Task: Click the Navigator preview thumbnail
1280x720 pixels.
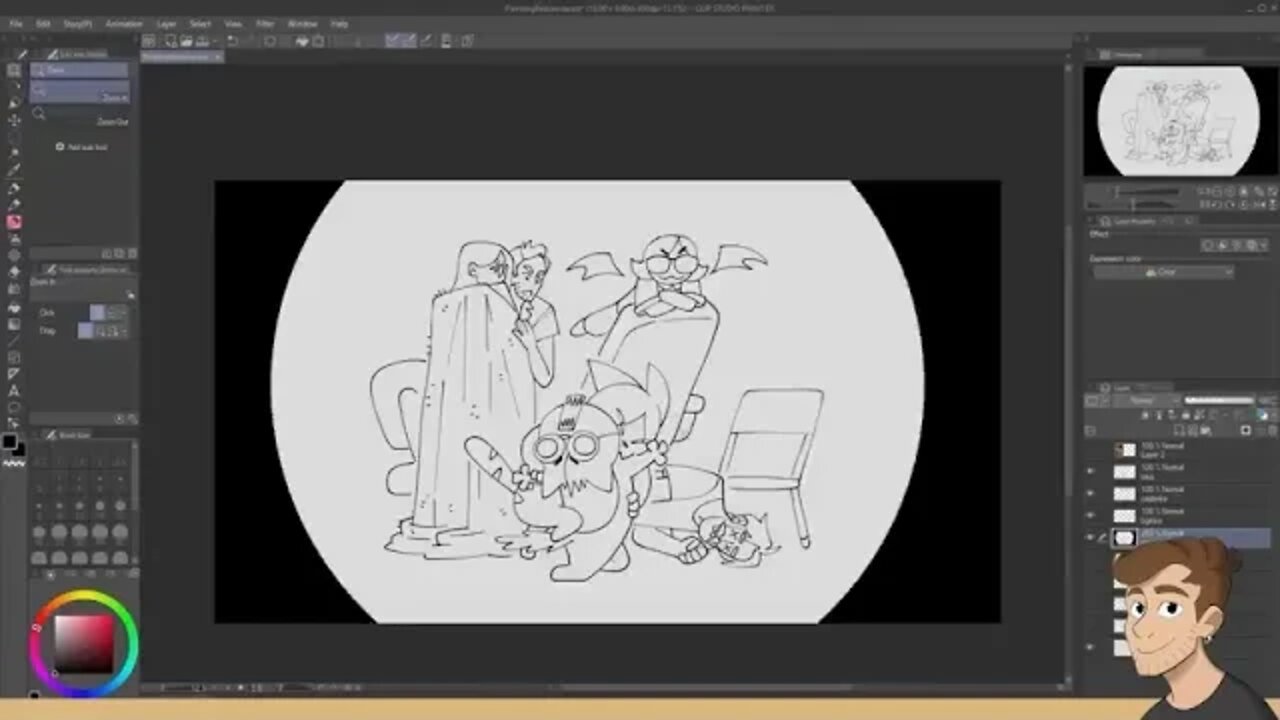Action: click(x=1178, y=121)
